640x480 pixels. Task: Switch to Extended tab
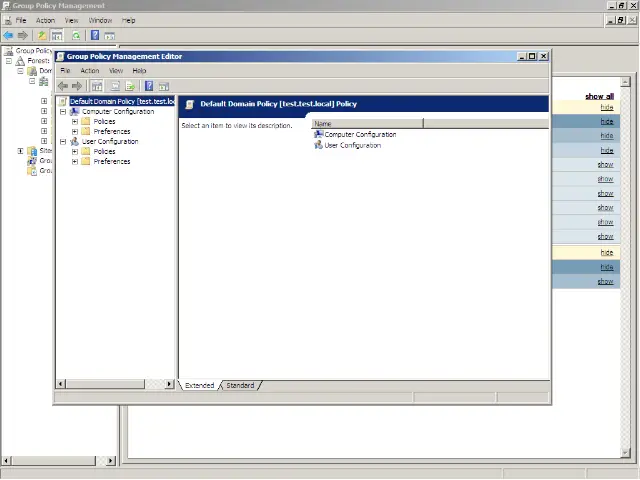point(200,385)
